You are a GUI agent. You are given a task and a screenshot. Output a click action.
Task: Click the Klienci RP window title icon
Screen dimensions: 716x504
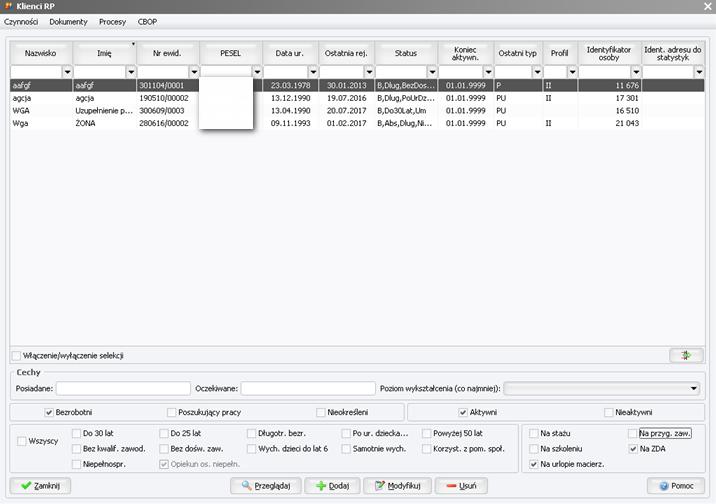(x=8, y=6)
